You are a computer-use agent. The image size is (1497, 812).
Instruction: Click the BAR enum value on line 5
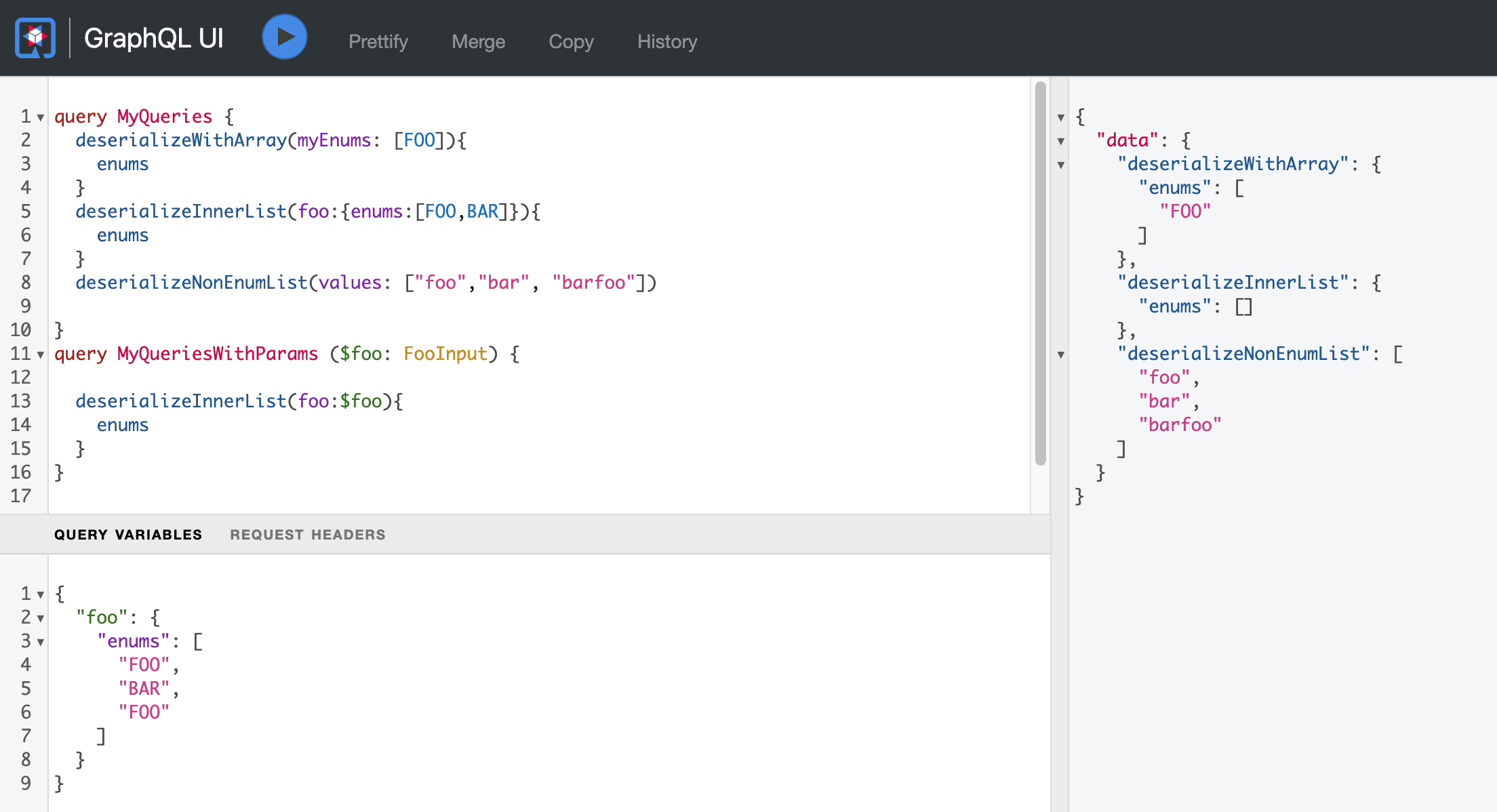pyautogui.click(x=483, y=211)
